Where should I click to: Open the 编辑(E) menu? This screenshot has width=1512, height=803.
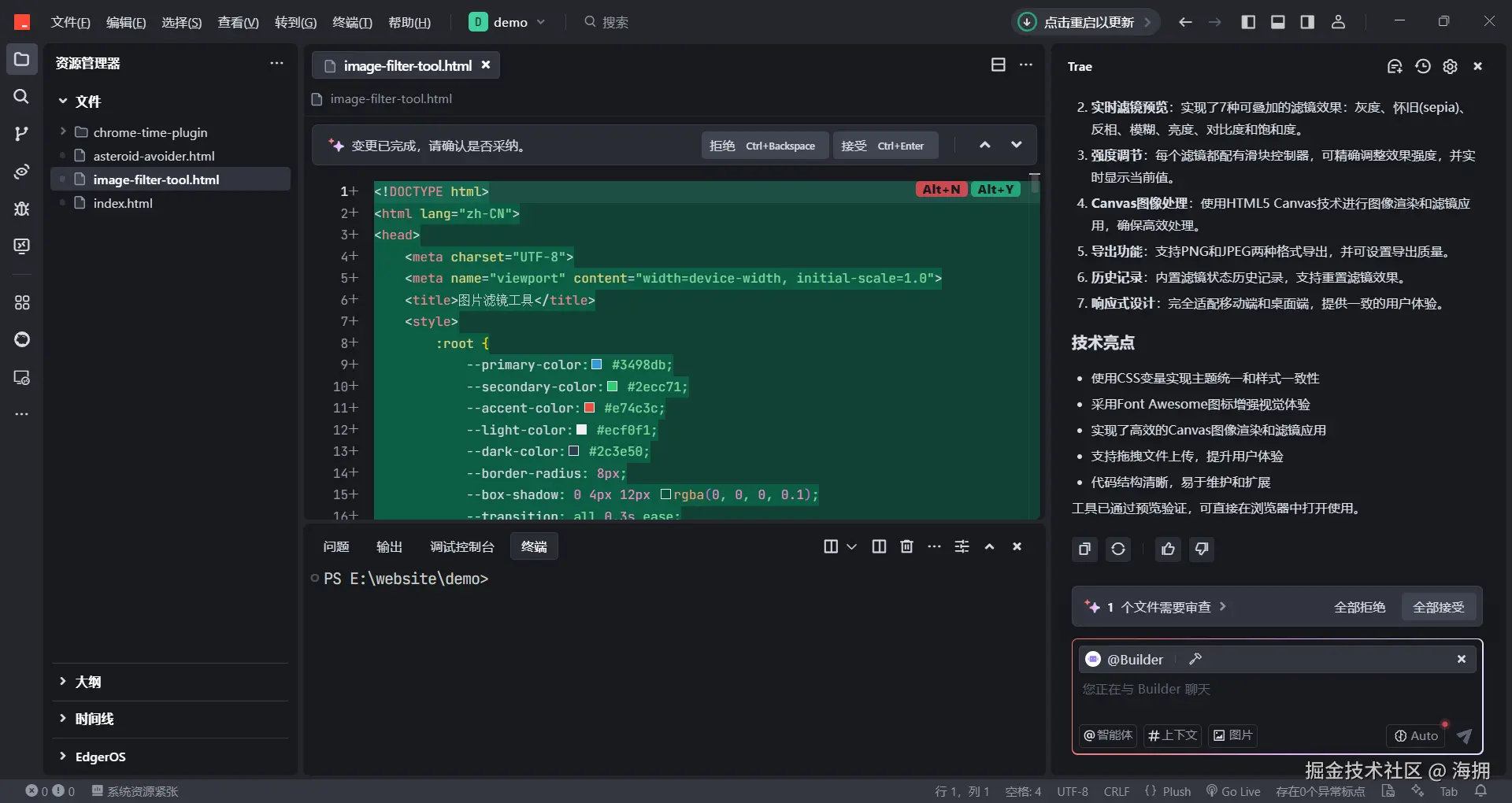pos(126,22)
